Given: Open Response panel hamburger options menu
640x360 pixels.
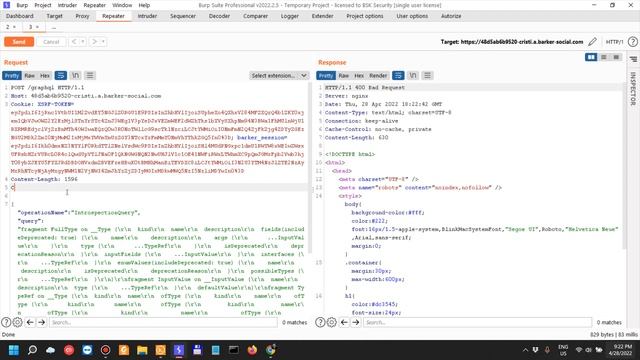Looking at the screenshot, I should click(427, 76).
